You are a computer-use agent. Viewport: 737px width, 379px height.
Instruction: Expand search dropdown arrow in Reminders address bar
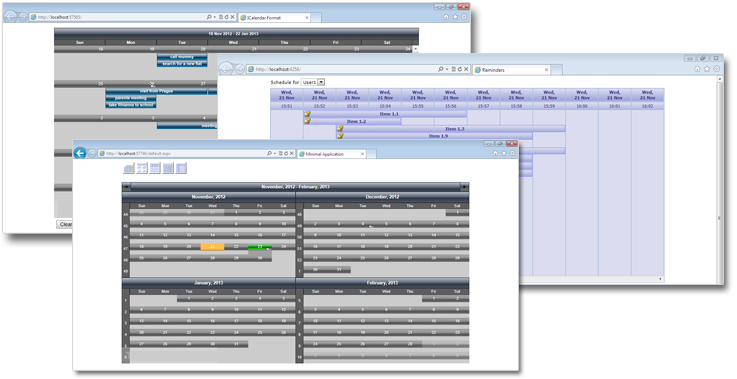click(x=447, y=69)
